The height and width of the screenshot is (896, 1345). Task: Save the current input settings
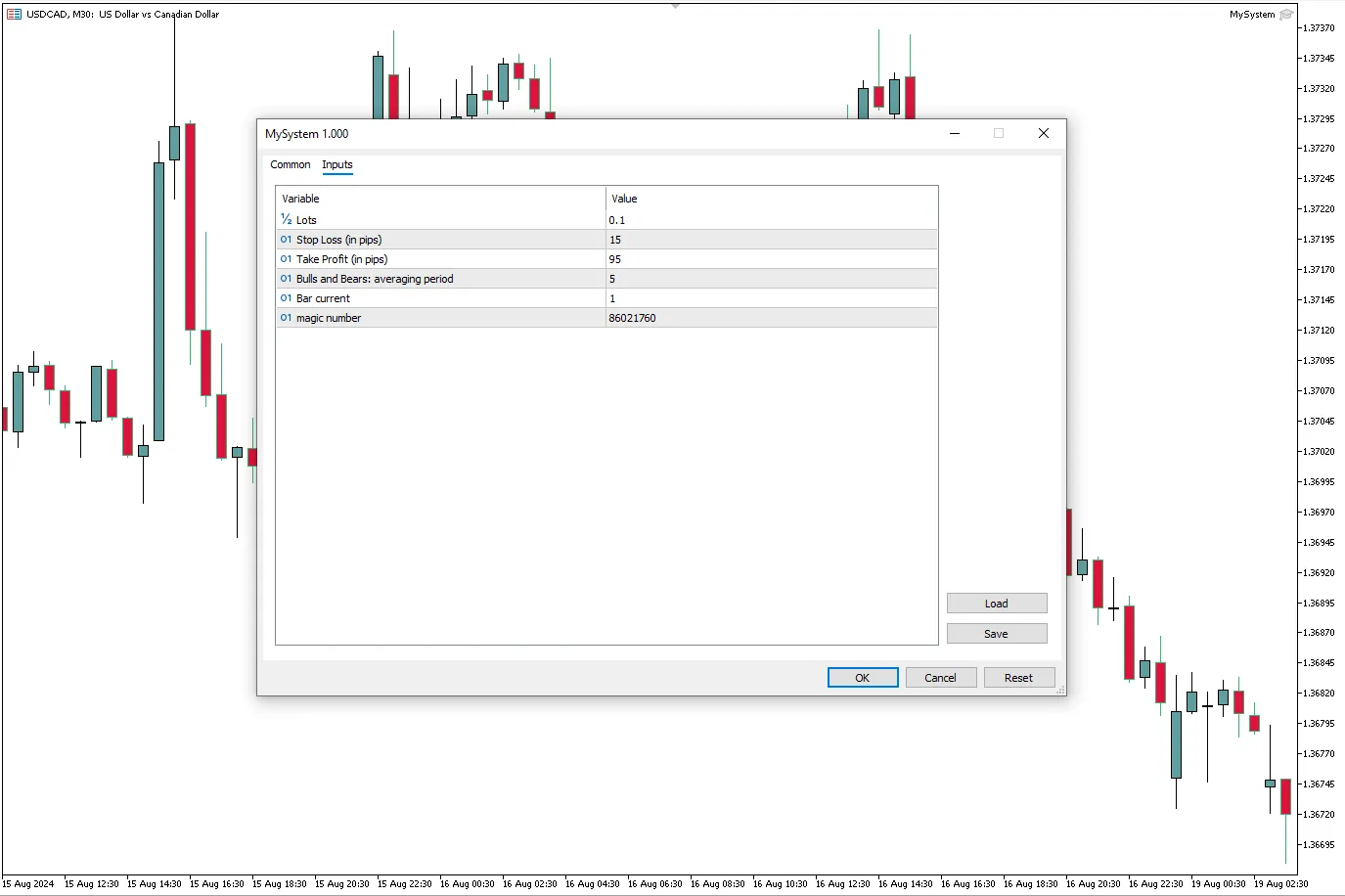pos(996,634)
